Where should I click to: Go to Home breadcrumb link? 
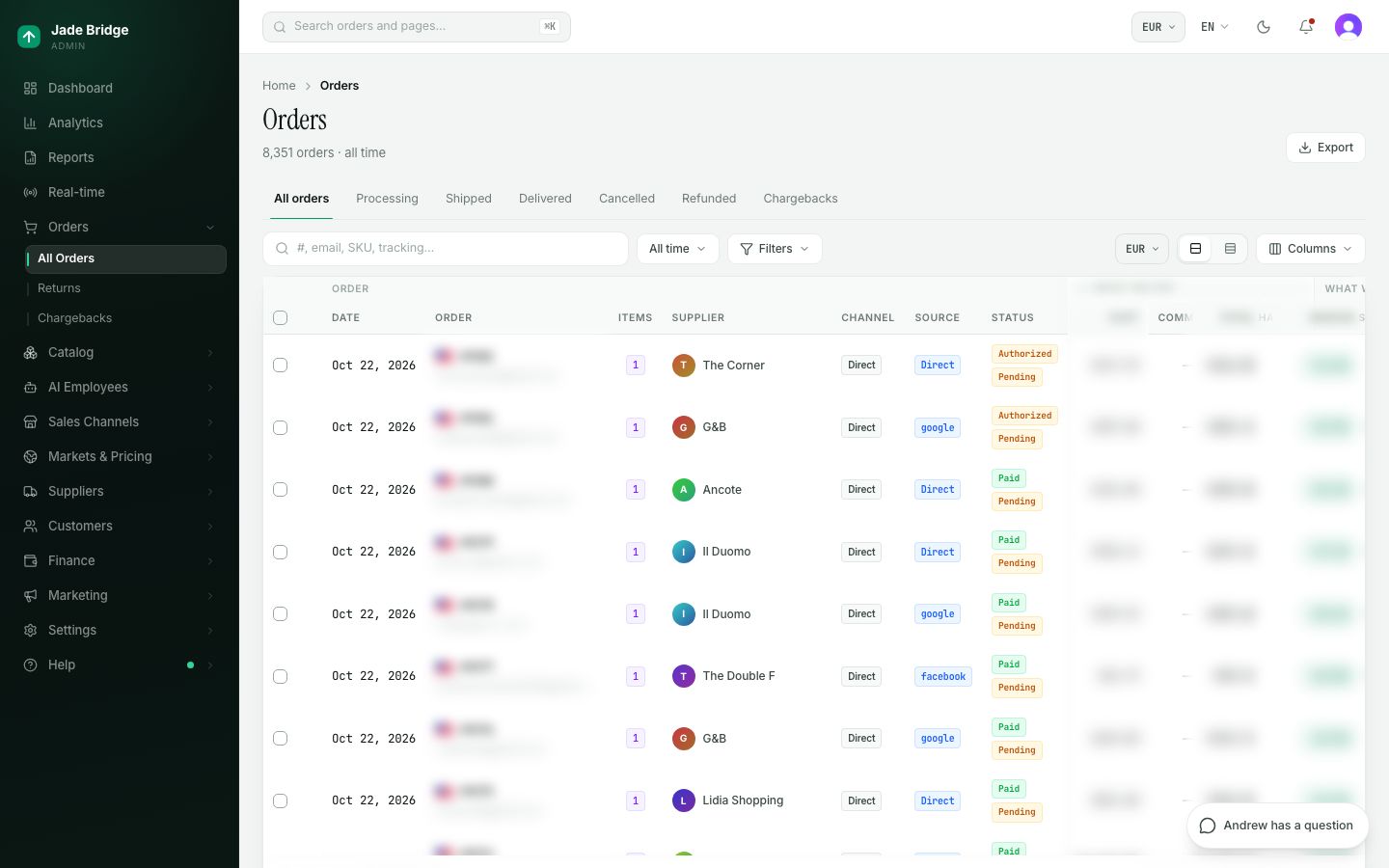279,86
